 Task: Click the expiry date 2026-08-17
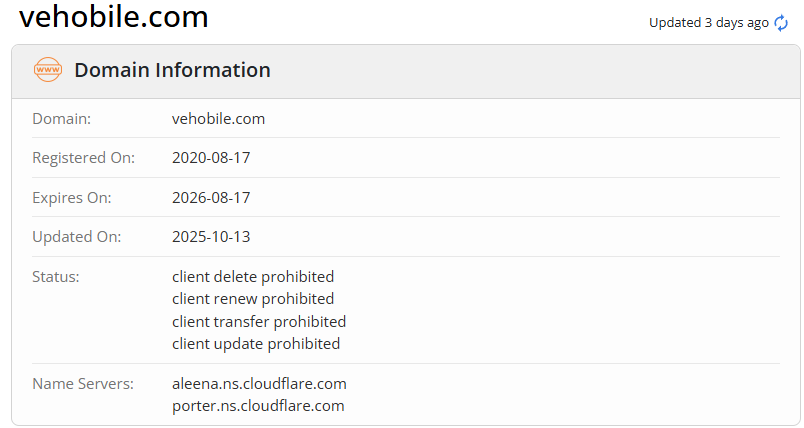(211, 197)
